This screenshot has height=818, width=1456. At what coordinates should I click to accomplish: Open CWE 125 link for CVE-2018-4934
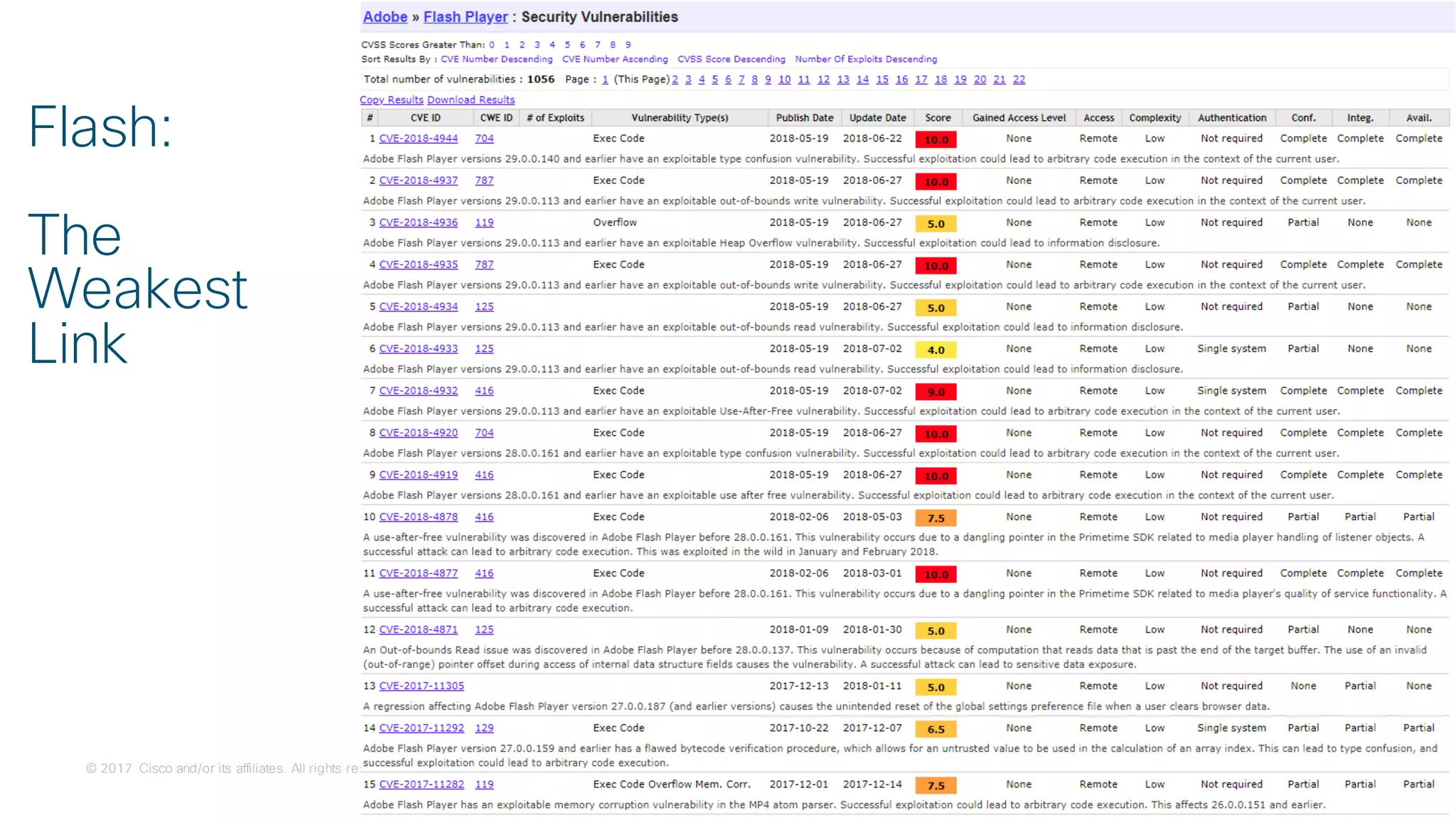[x=484, y=306]
